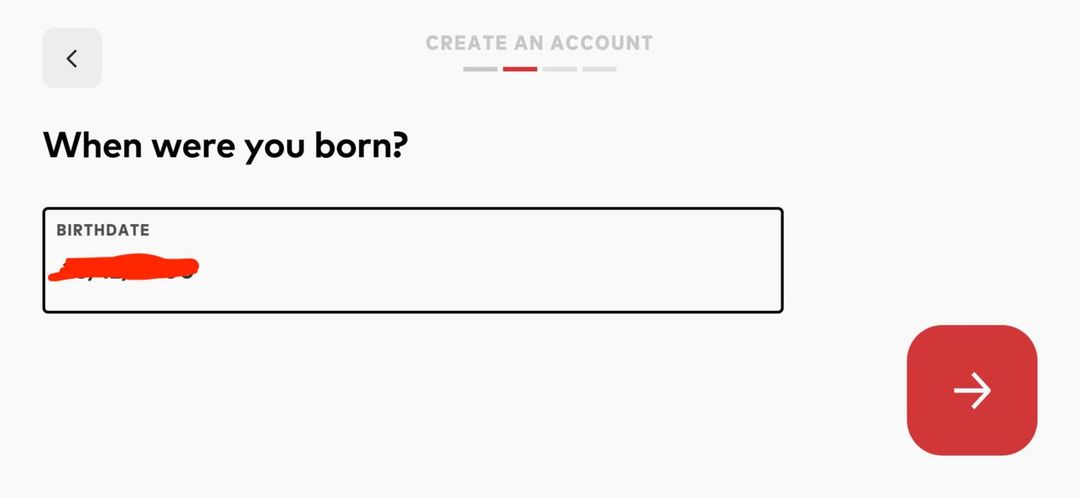The width and height of the screenshot is (1080, 498).
Task: Click the white arrow inside the red square
Action: pos(971,390)
